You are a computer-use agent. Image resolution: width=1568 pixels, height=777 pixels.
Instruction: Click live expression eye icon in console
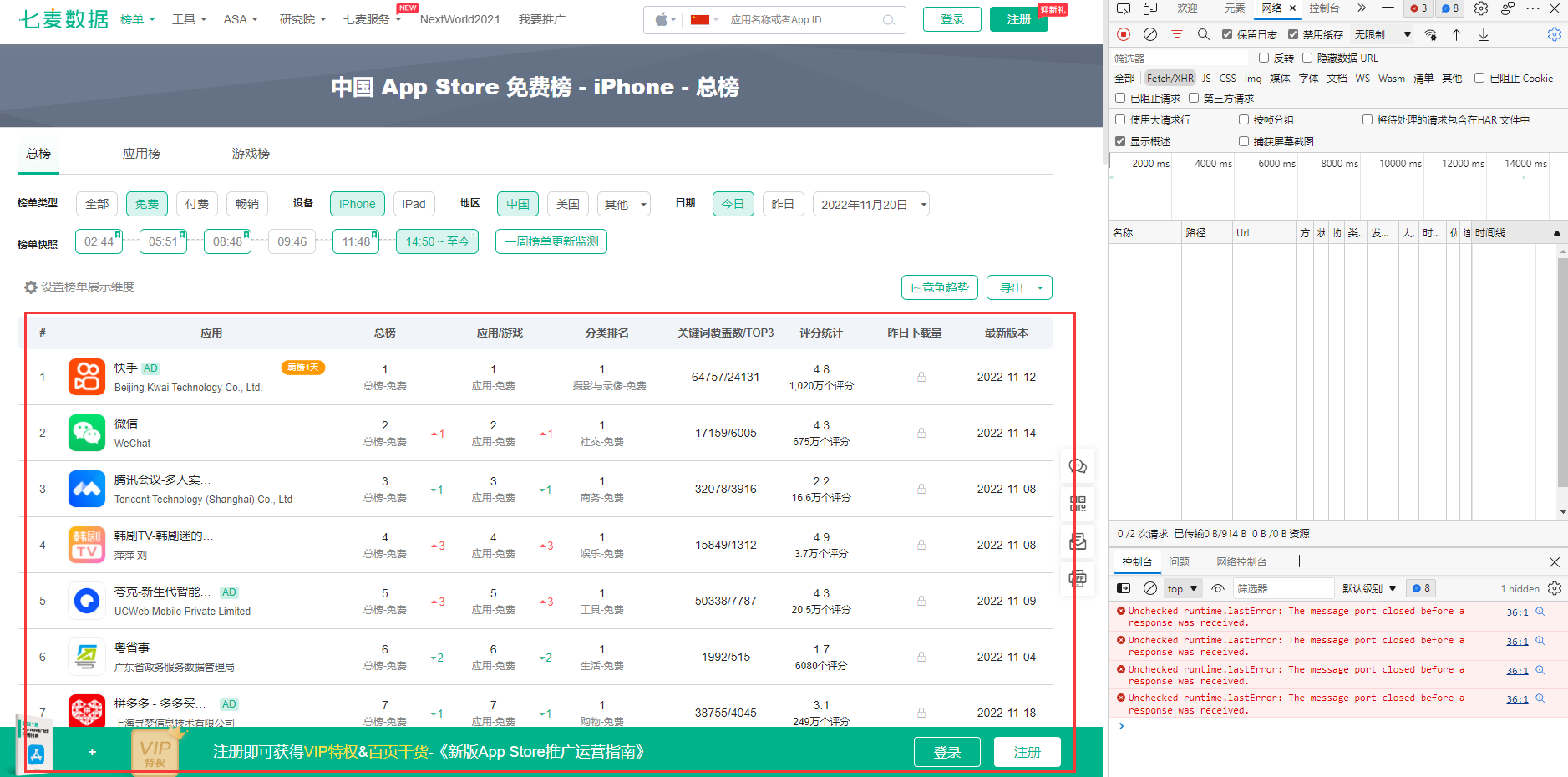pyautogui.click(x=1218, y=588)
